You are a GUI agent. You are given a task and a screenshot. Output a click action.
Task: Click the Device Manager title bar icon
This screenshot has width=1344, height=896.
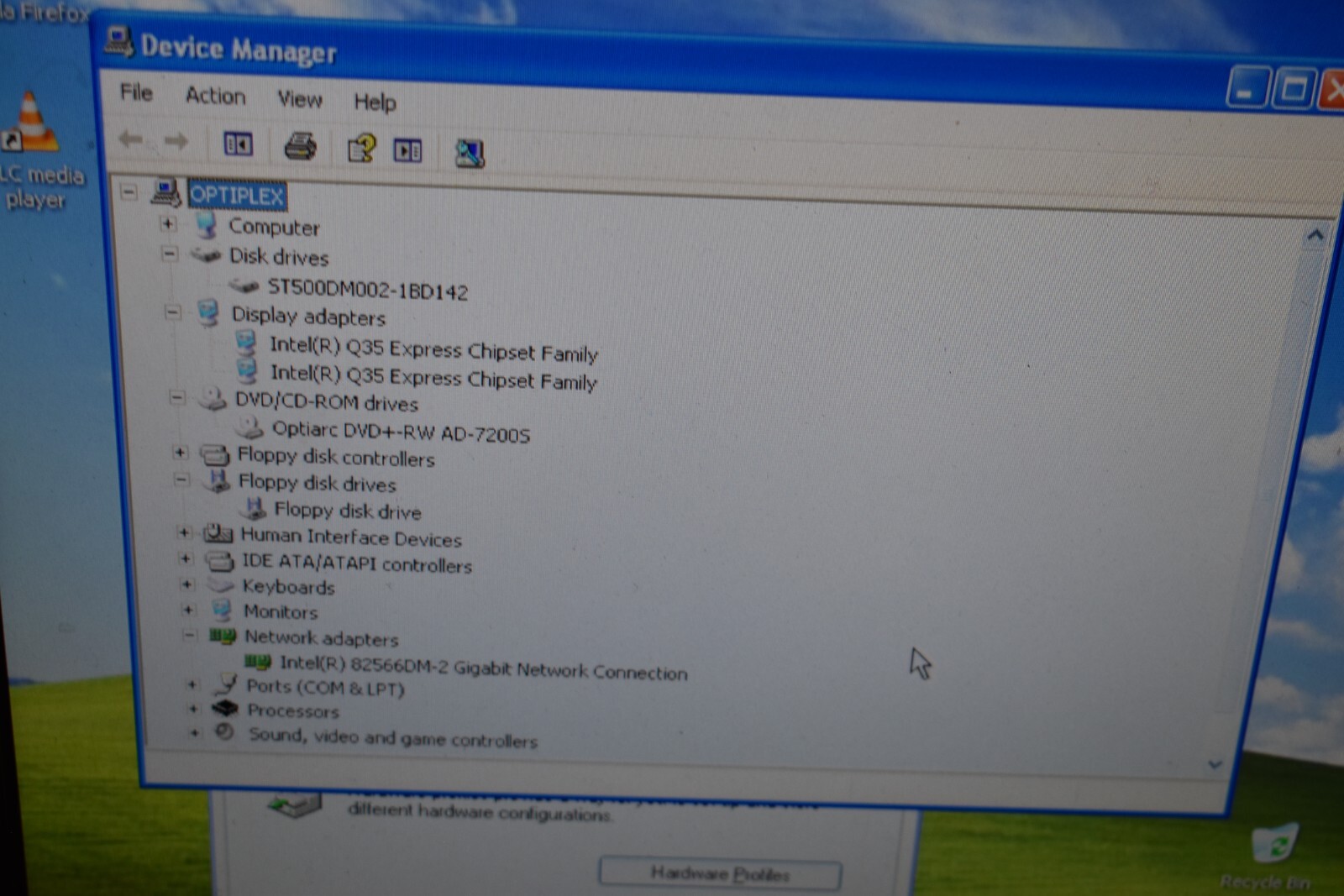coord(118,42)
